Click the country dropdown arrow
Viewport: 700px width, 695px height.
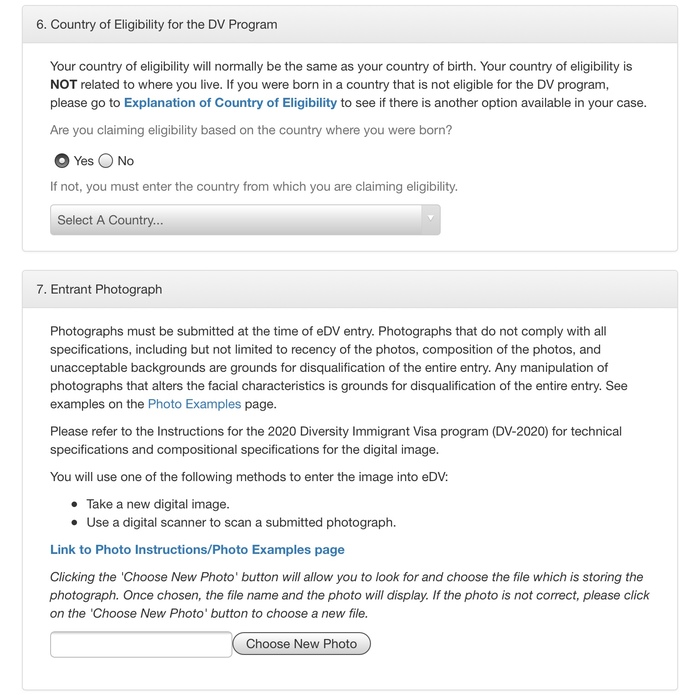430,219
